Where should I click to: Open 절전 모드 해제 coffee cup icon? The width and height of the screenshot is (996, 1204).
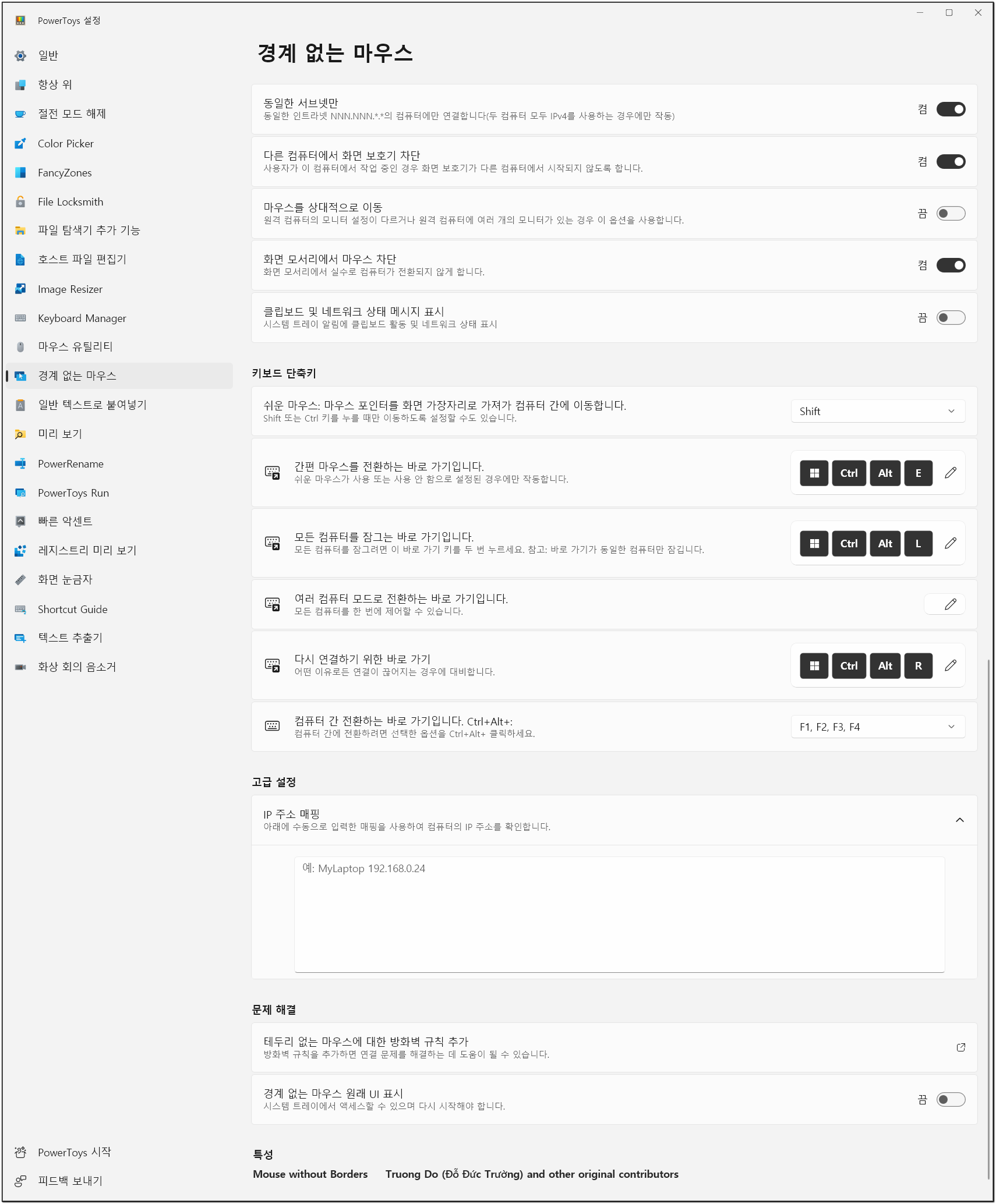20,114
